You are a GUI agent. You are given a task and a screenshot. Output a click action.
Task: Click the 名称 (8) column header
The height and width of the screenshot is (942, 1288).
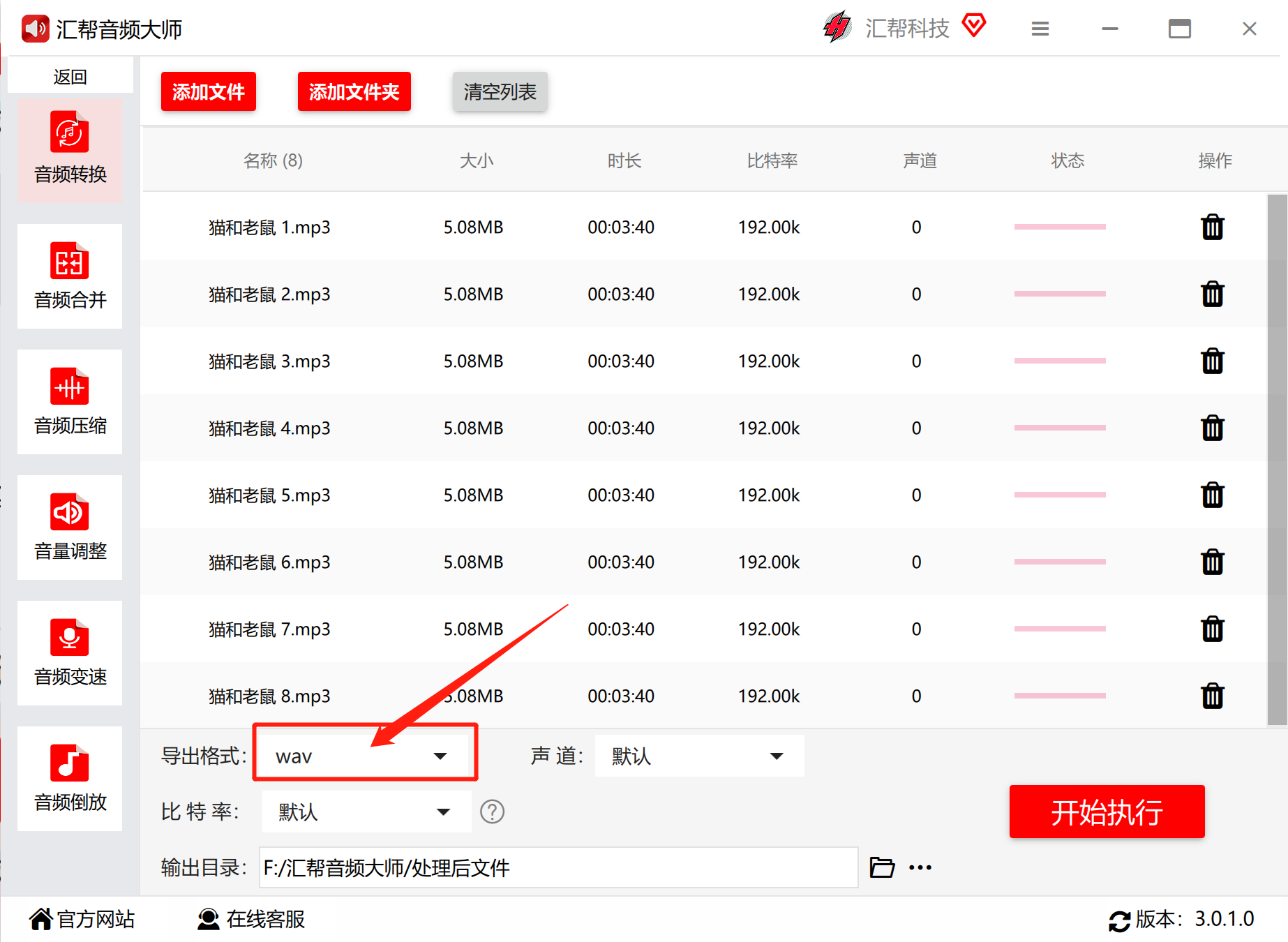pos(273,160)
